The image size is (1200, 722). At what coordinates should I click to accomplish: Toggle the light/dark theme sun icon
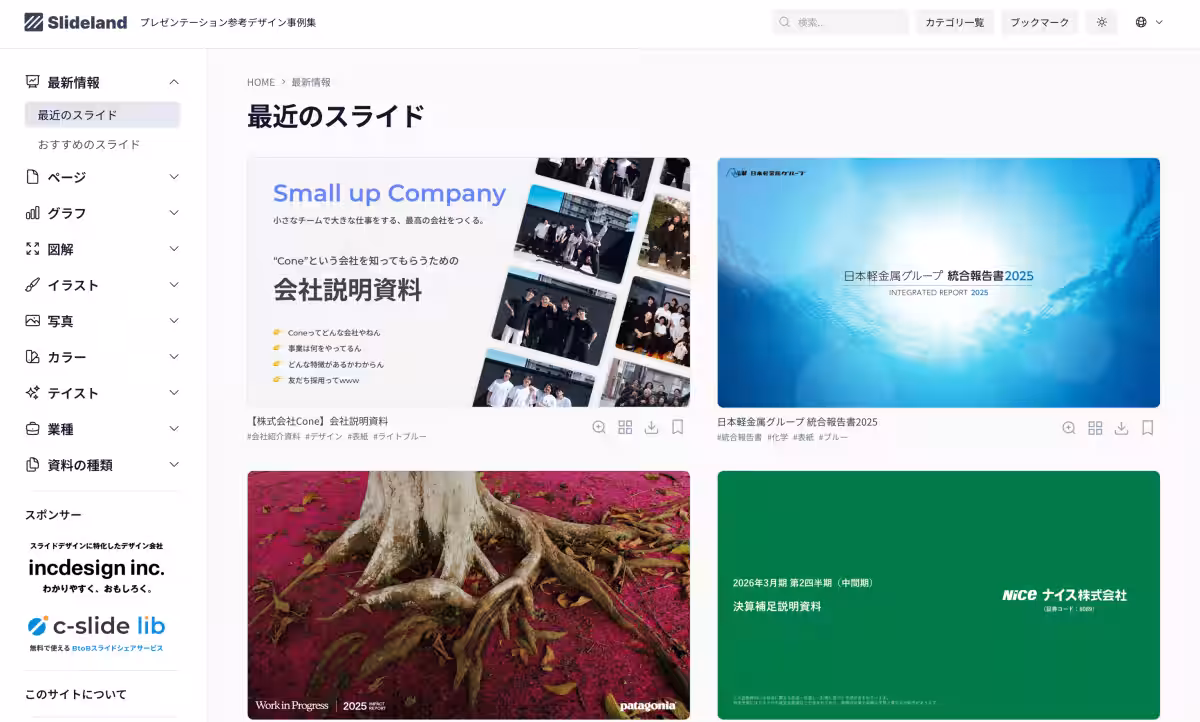tap(1101, 21)
